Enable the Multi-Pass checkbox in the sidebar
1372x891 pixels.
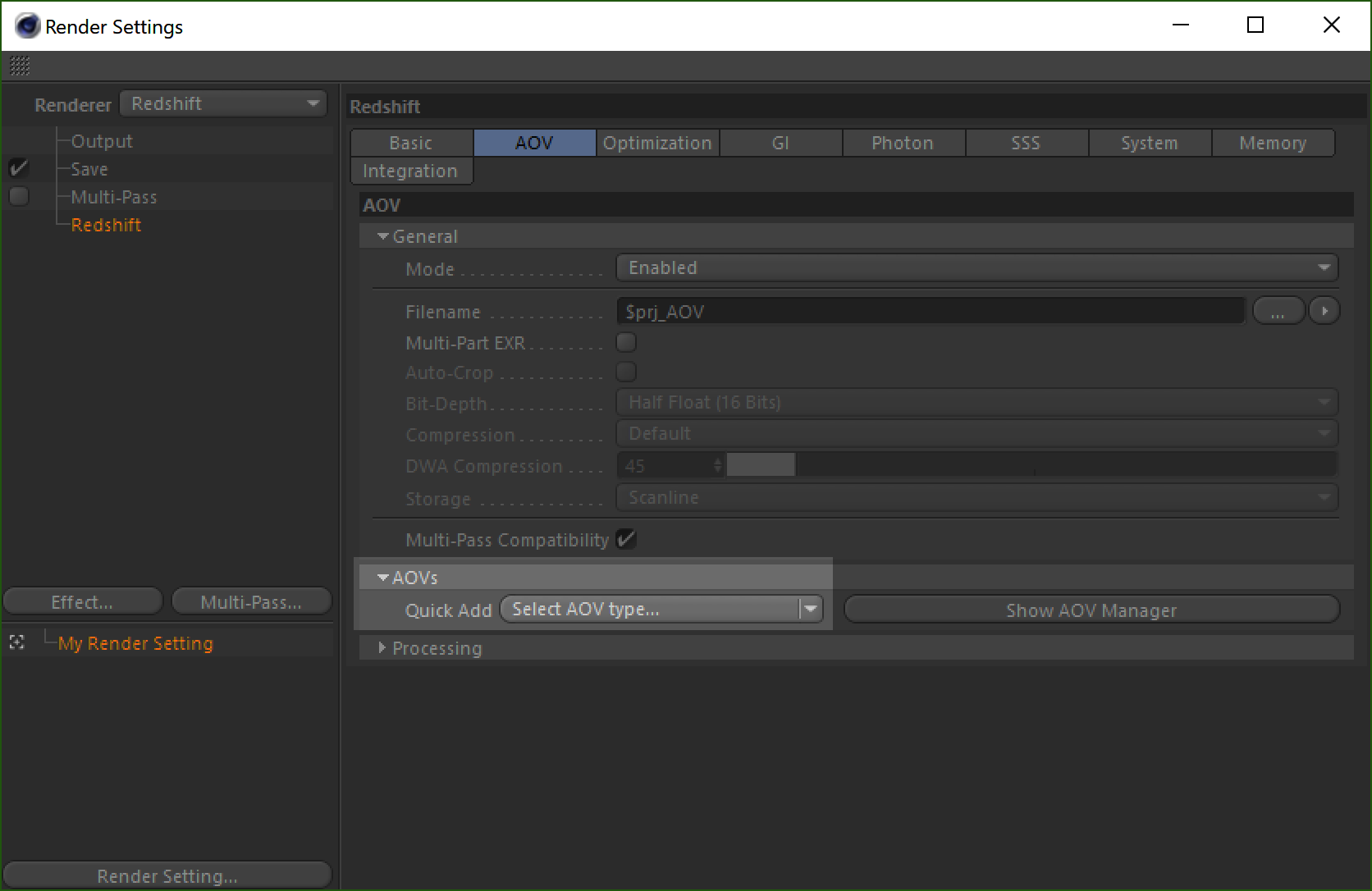click(19, 196)
